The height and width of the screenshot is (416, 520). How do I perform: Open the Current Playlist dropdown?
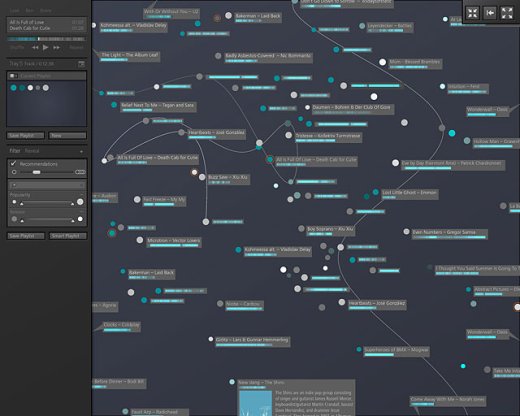click(x=46, y=76)
